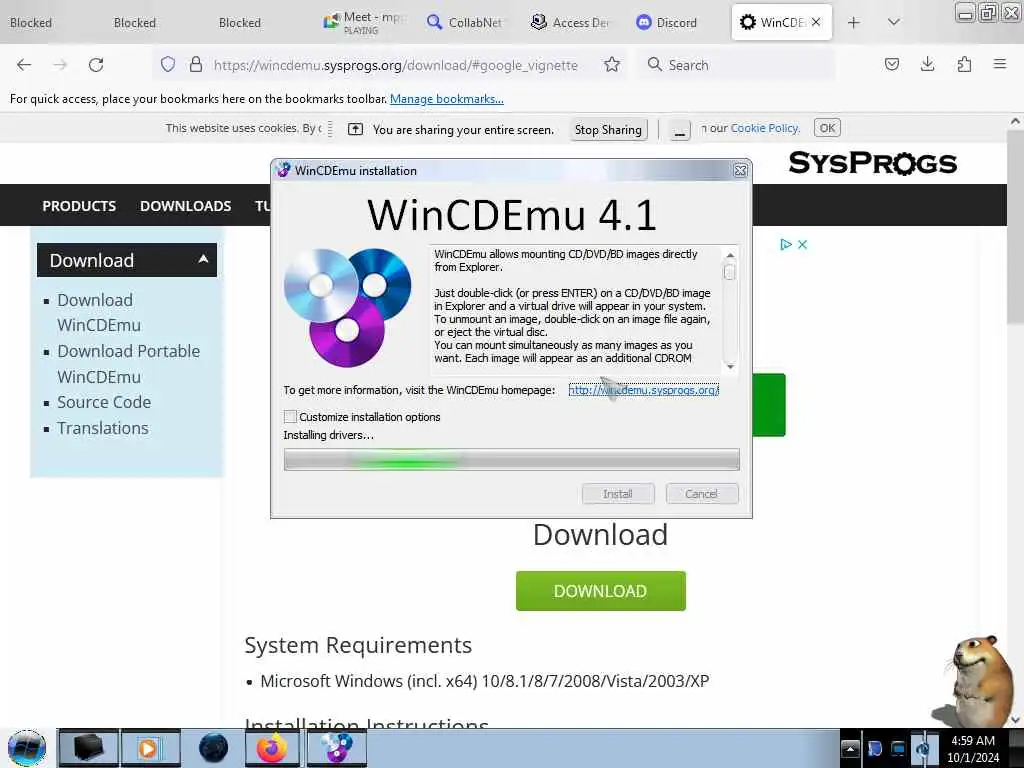The width and height of the screenshot is (1024, 768).
Task: Close the WinCDEmu browser tab
Action: (816, 22)
